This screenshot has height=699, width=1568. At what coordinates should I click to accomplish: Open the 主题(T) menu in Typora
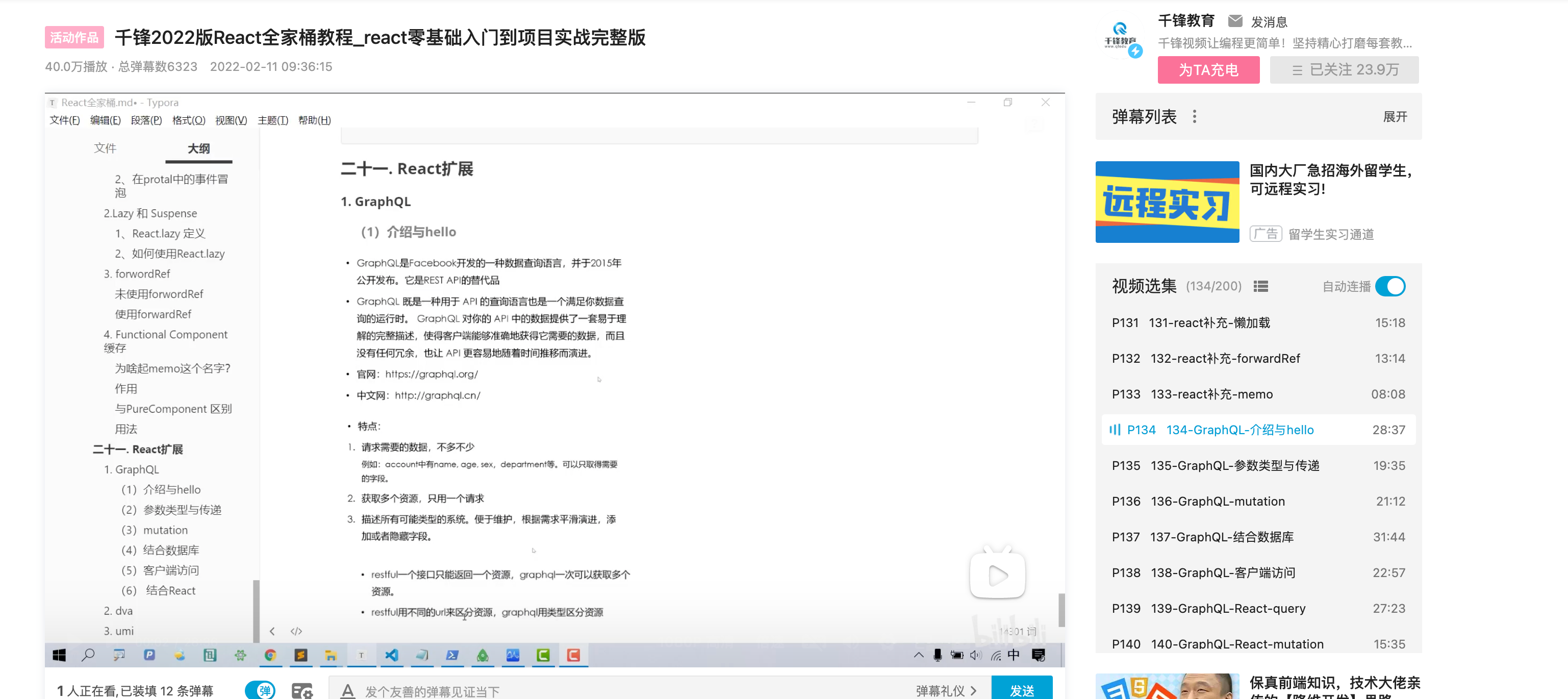(x=273, y=120)
